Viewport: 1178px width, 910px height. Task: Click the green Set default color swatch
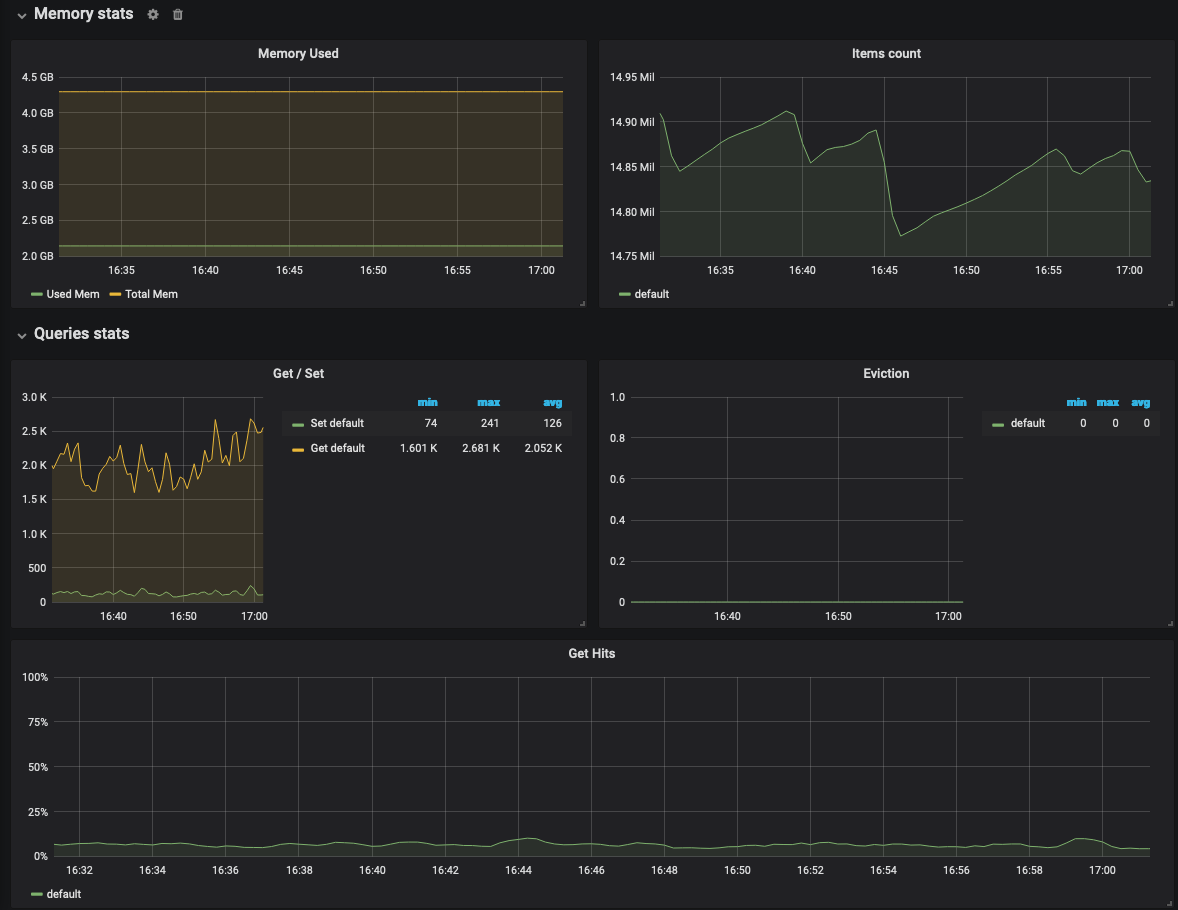tap(298, 425)
